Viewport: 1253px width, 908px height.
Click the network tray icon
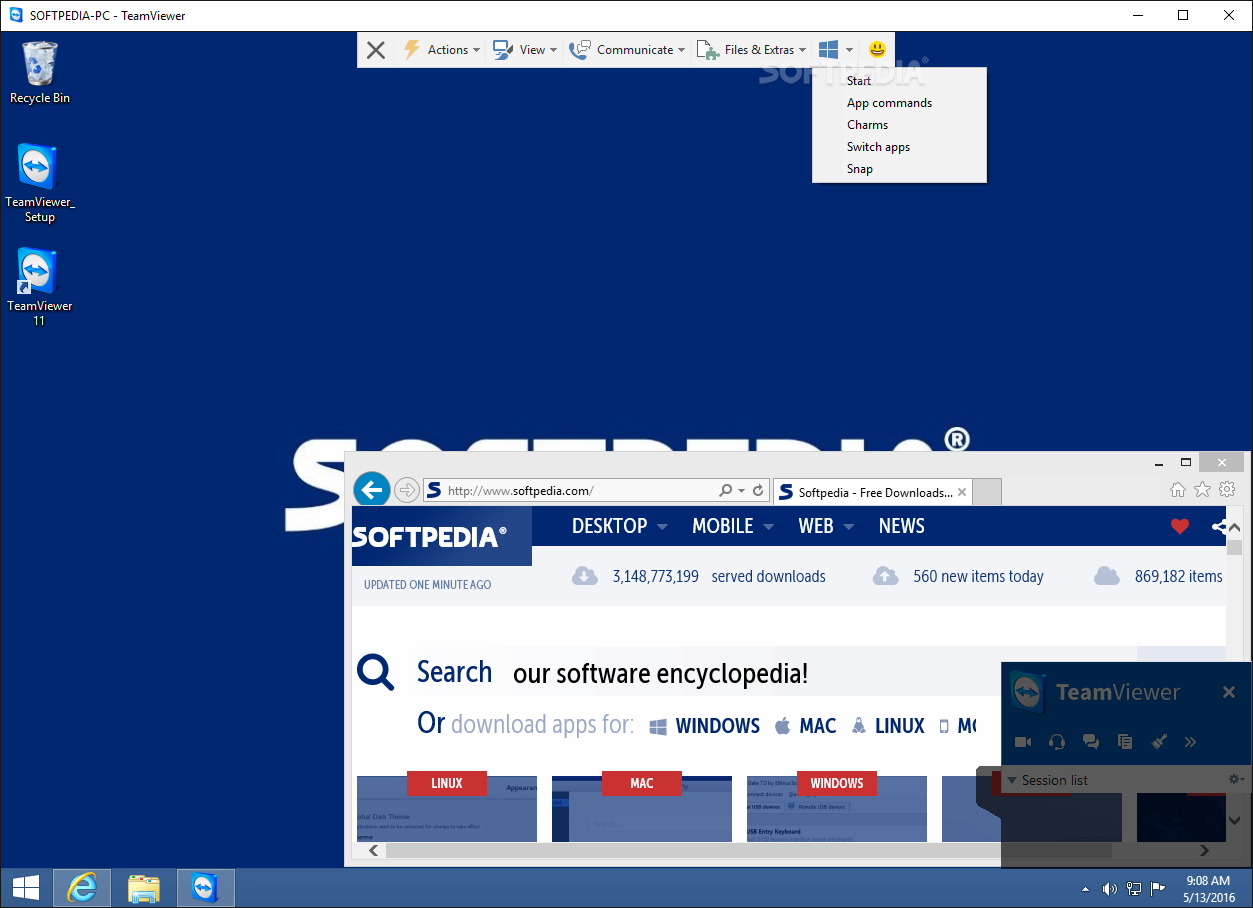(x=1134, y=888)
